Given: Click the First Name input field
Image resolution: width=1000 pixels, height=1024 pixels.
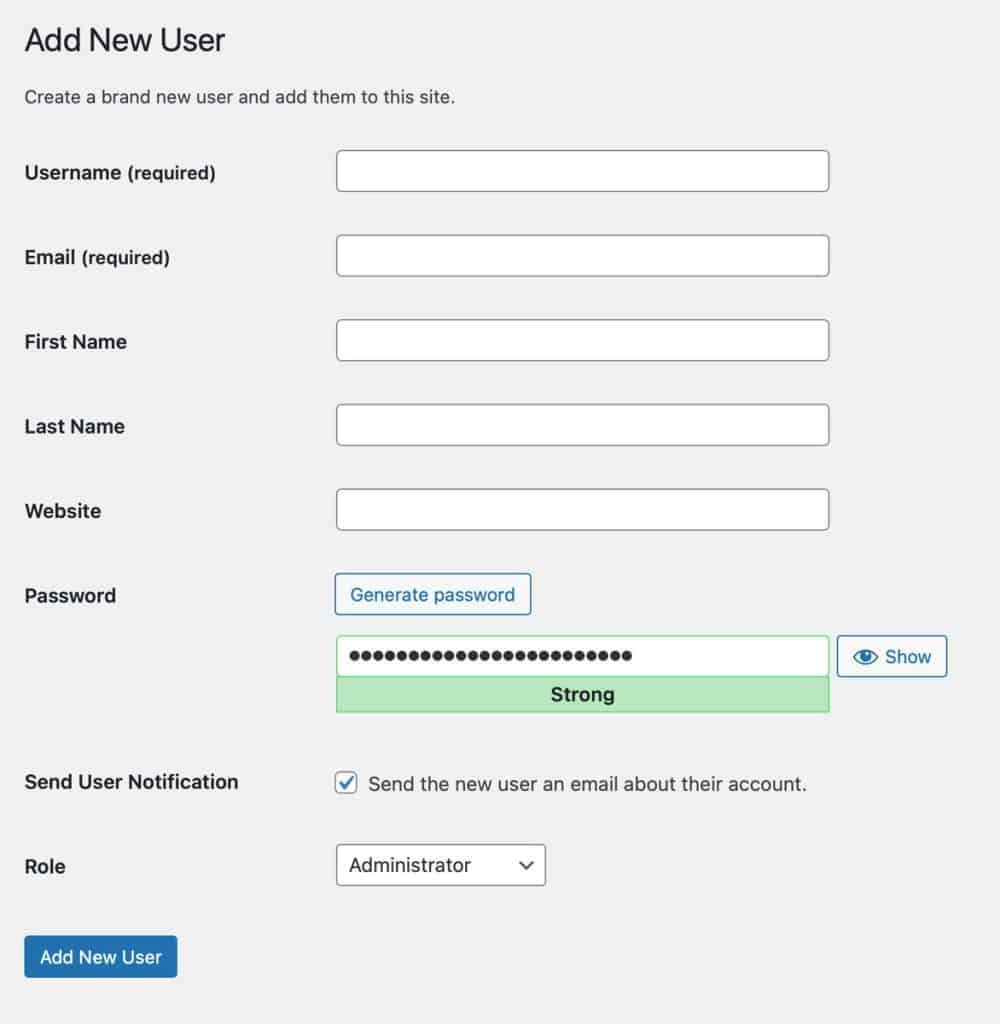Looking at the screenshot, I should click(x=582, y=340).
